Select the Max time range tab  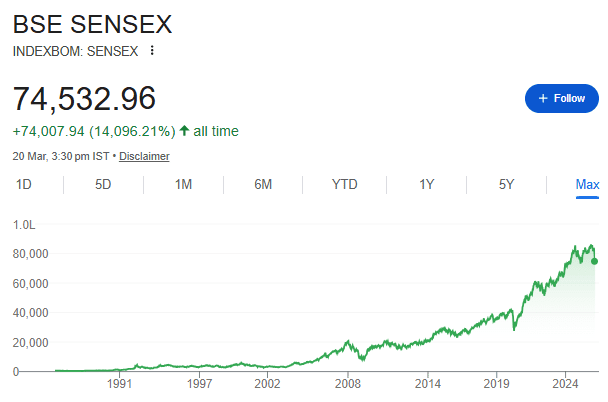587,184
